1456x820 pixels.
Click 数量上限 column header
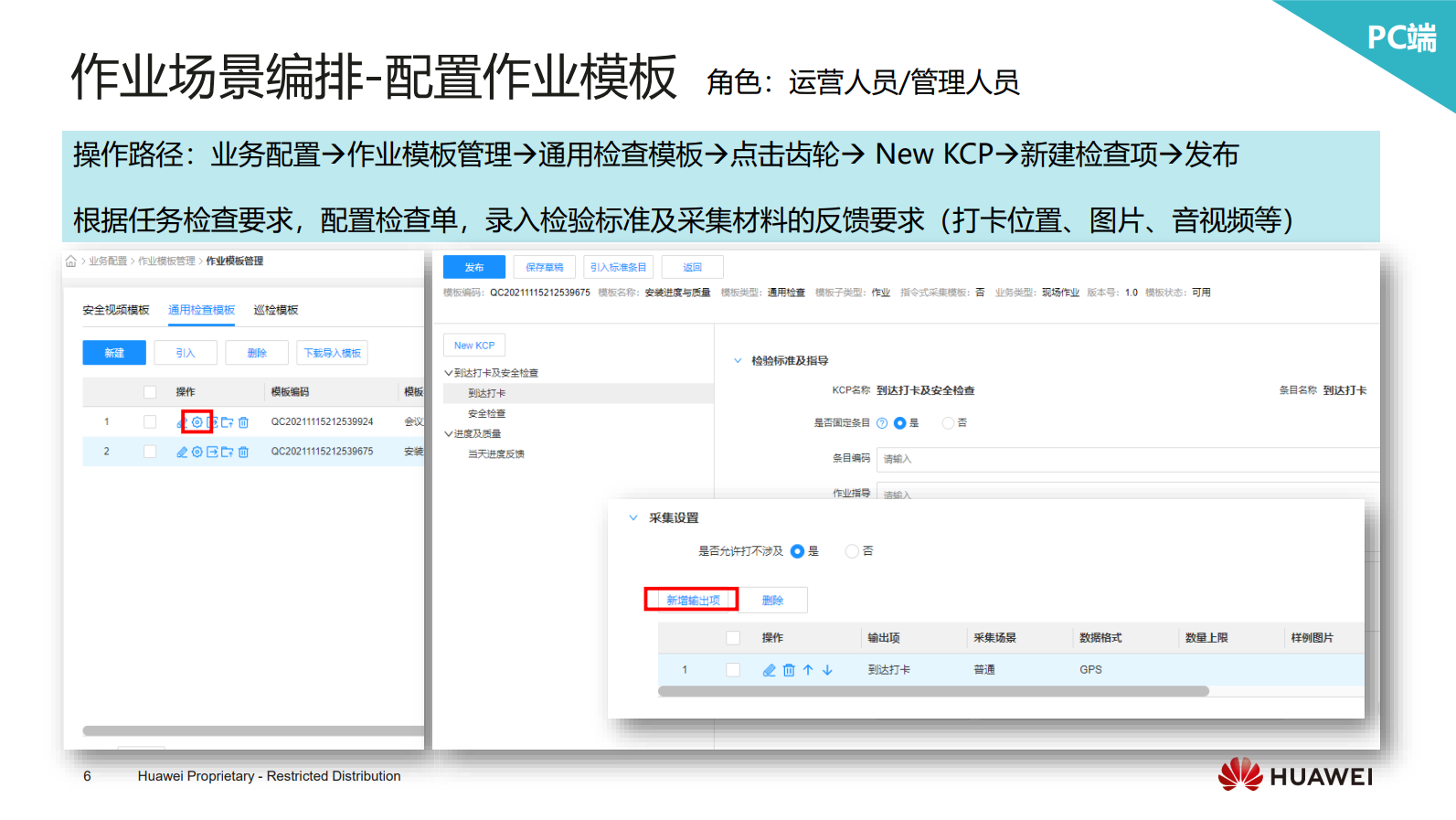(x=1206, y=638)
